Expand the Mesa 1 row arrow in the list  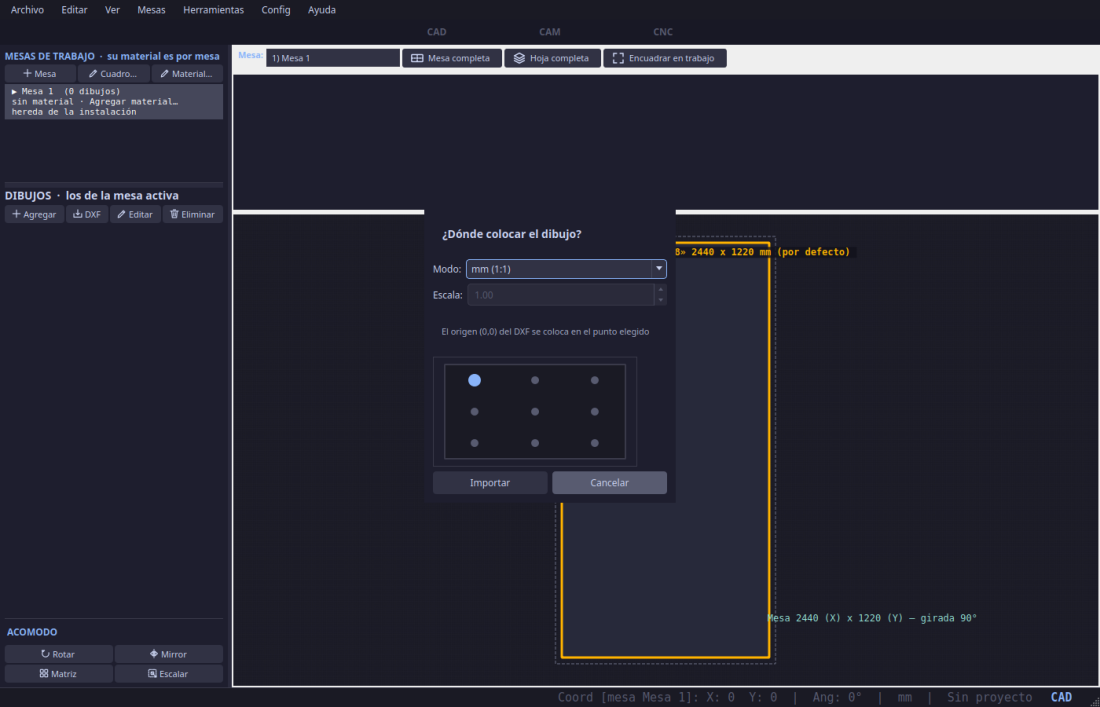pos(15,92)
